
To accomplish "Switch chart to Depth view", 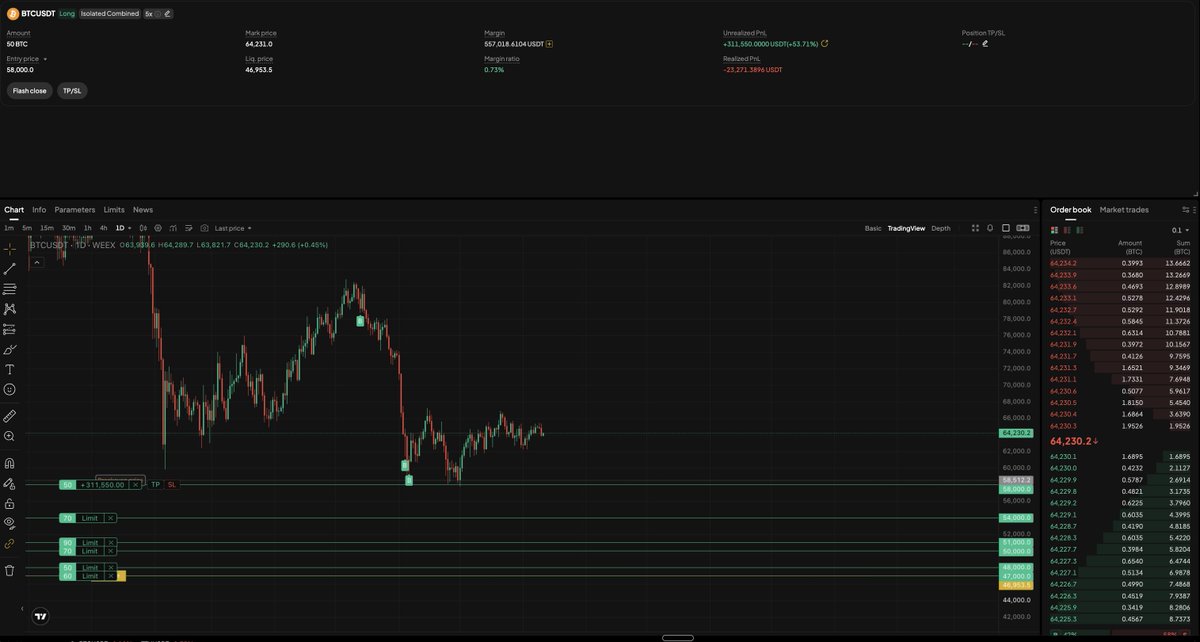I will (941, 228).
